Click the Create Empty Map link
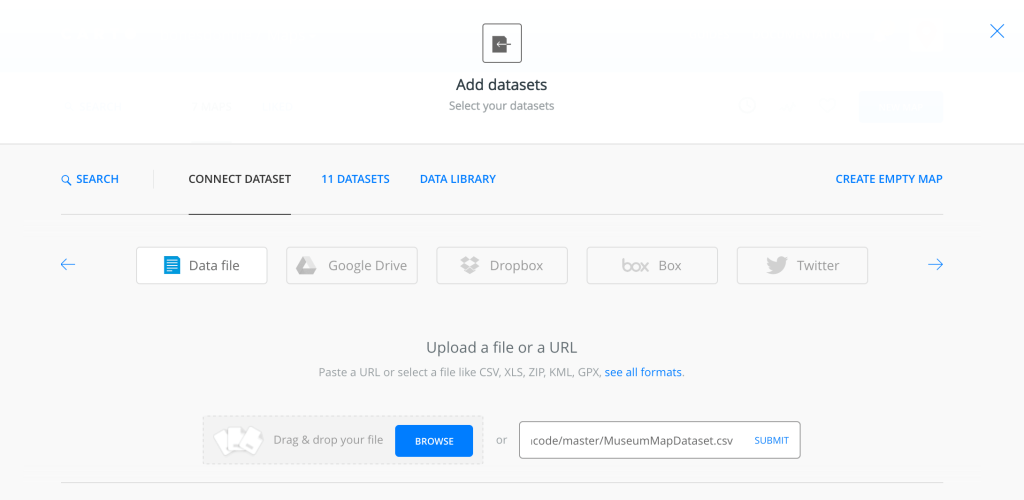The height and width of the screenshot is (500, 1024). 888,179
